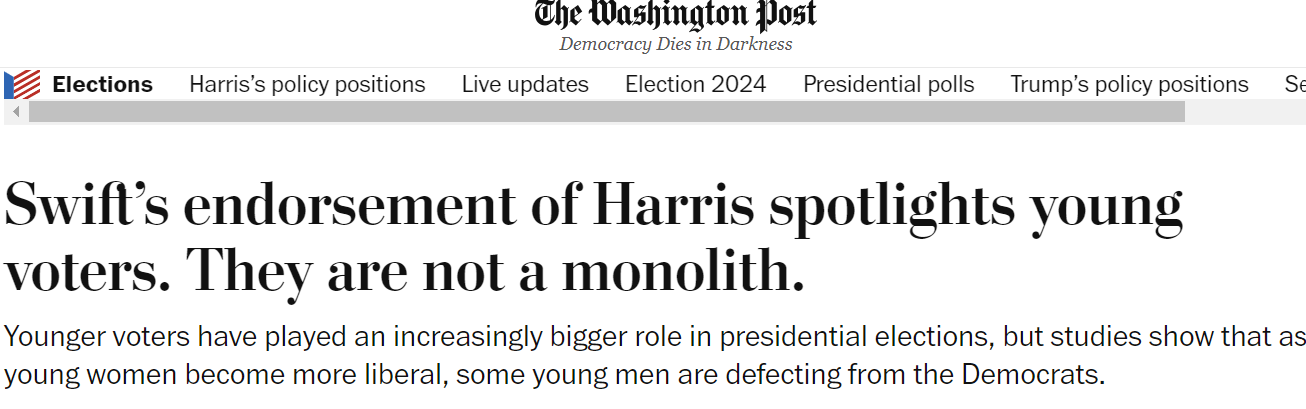Click the horizontal nav scrollbar thumb
Screen dimensions: 1306x409
(x=607, y=112)
